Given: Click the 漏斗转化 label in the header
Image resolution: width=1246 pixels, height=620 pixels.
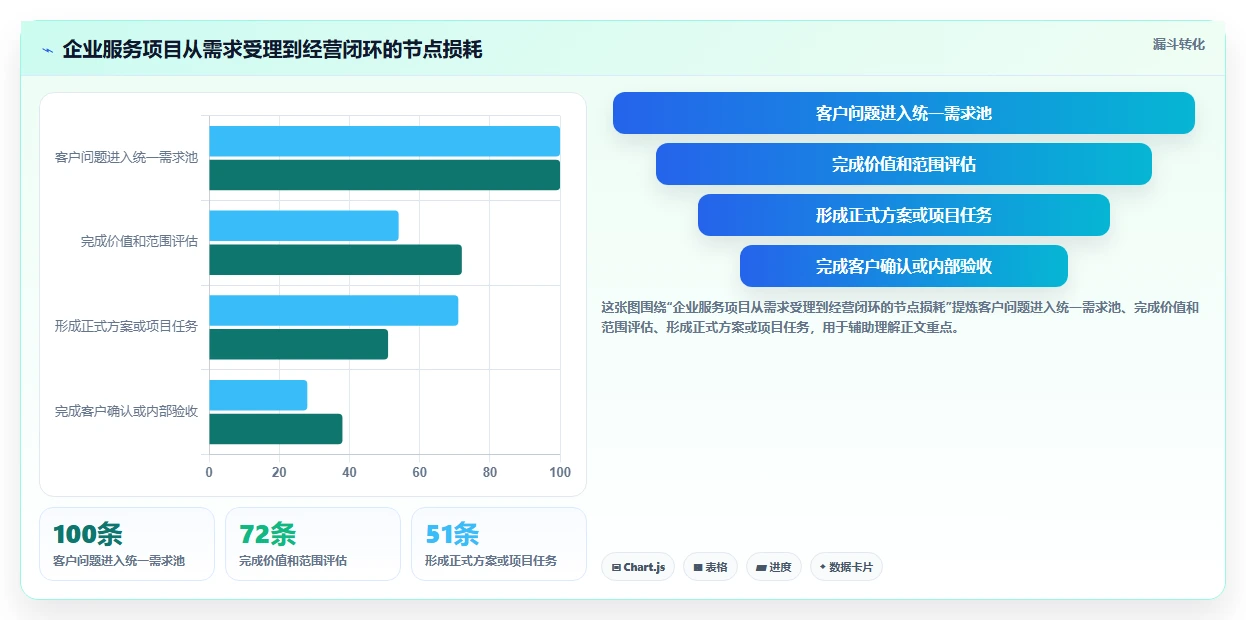Looking at the screenshot, I should point(1178,45).
